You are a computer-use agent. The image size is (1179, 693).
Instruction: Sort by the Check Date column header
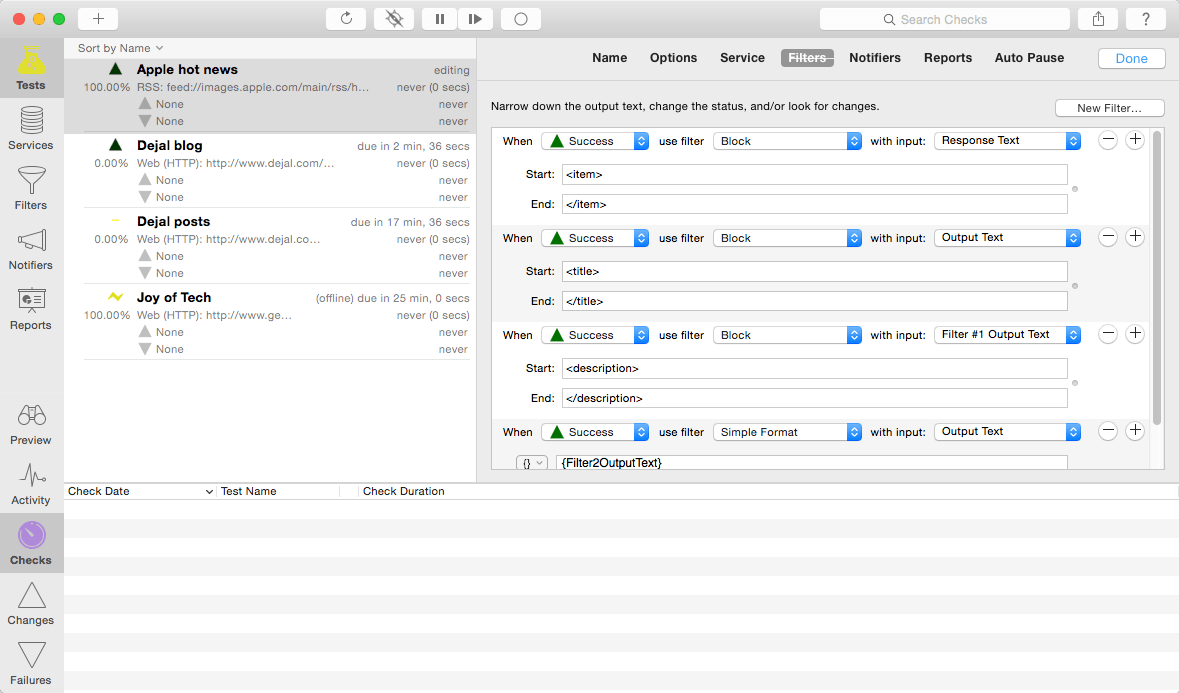point(140,492)
